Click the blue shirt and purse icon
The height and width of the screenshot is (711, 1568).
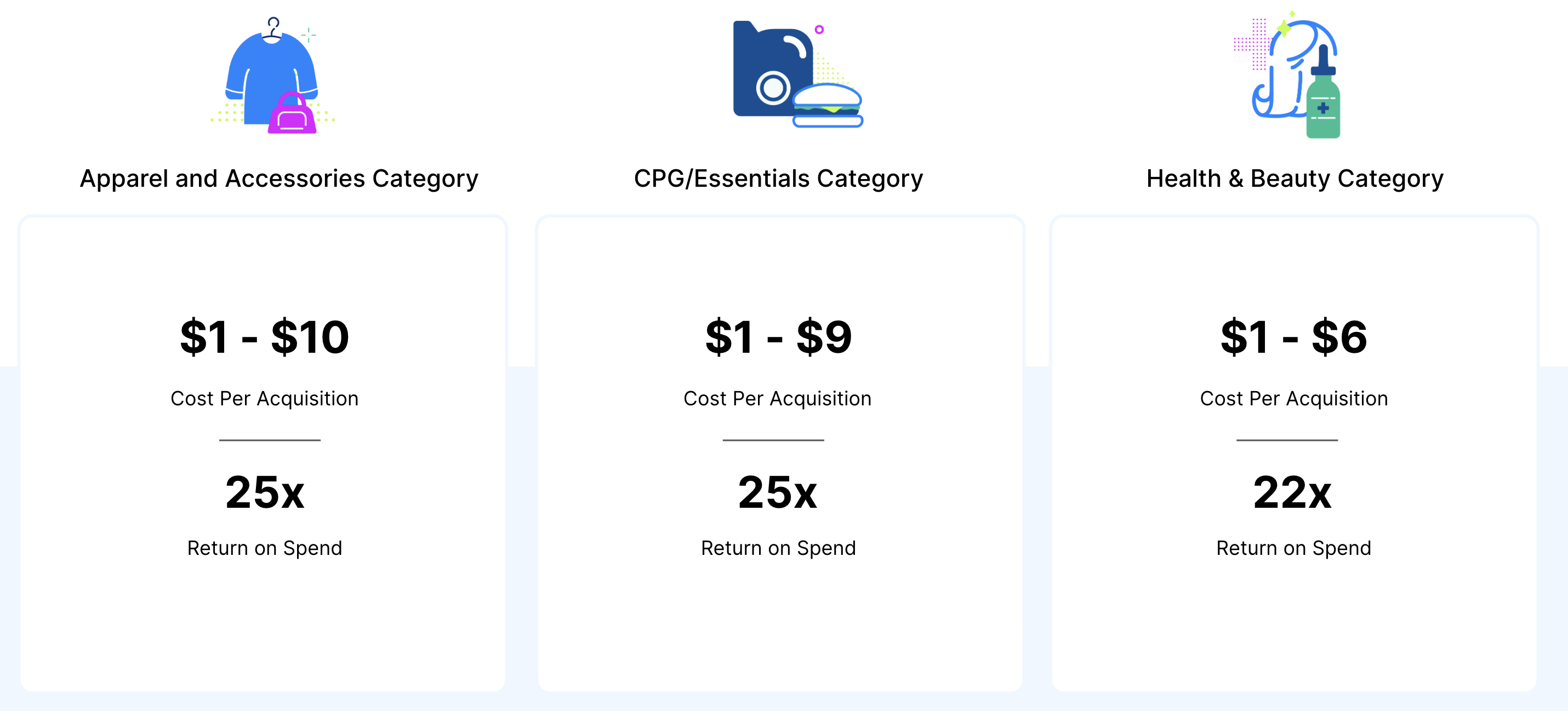[272, 75]
